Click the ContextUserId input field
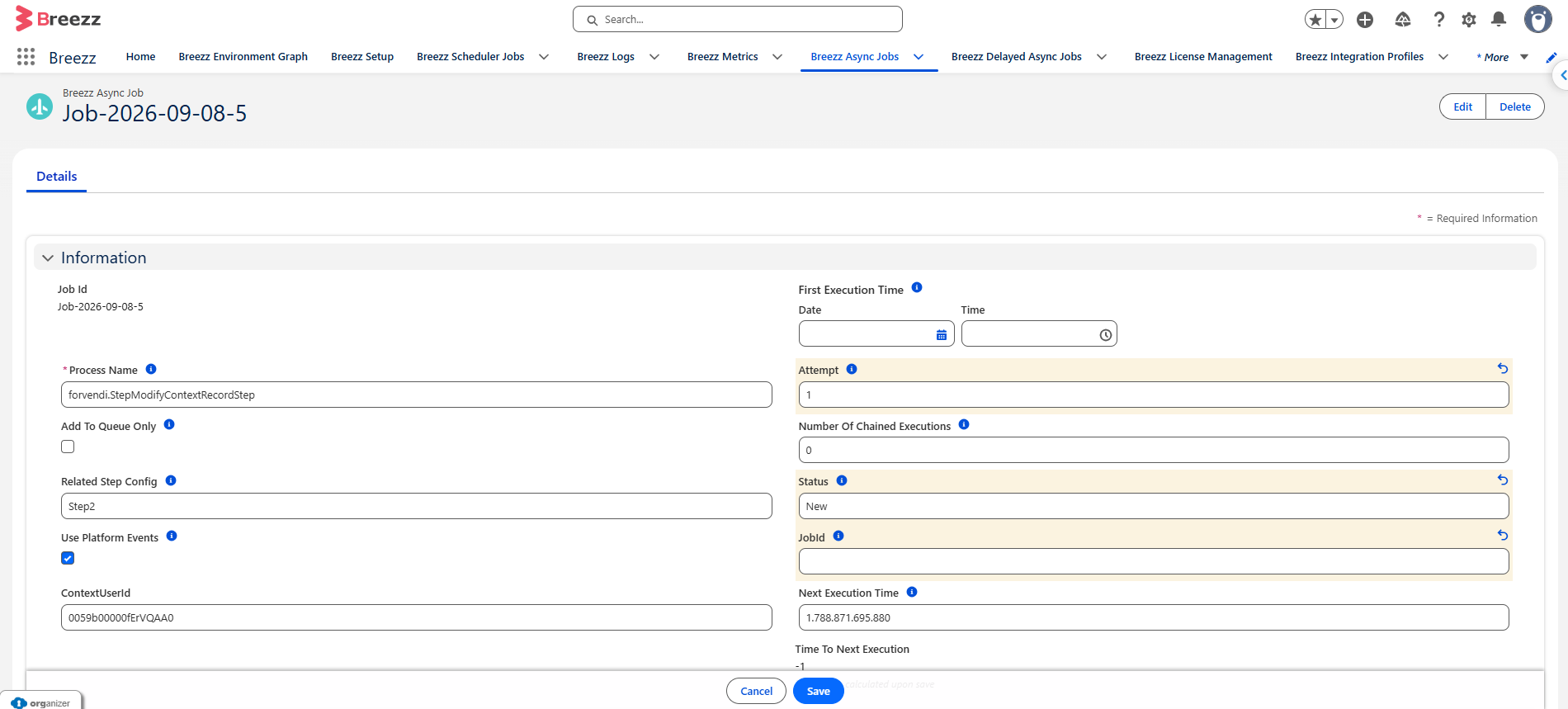 [417, 617]
